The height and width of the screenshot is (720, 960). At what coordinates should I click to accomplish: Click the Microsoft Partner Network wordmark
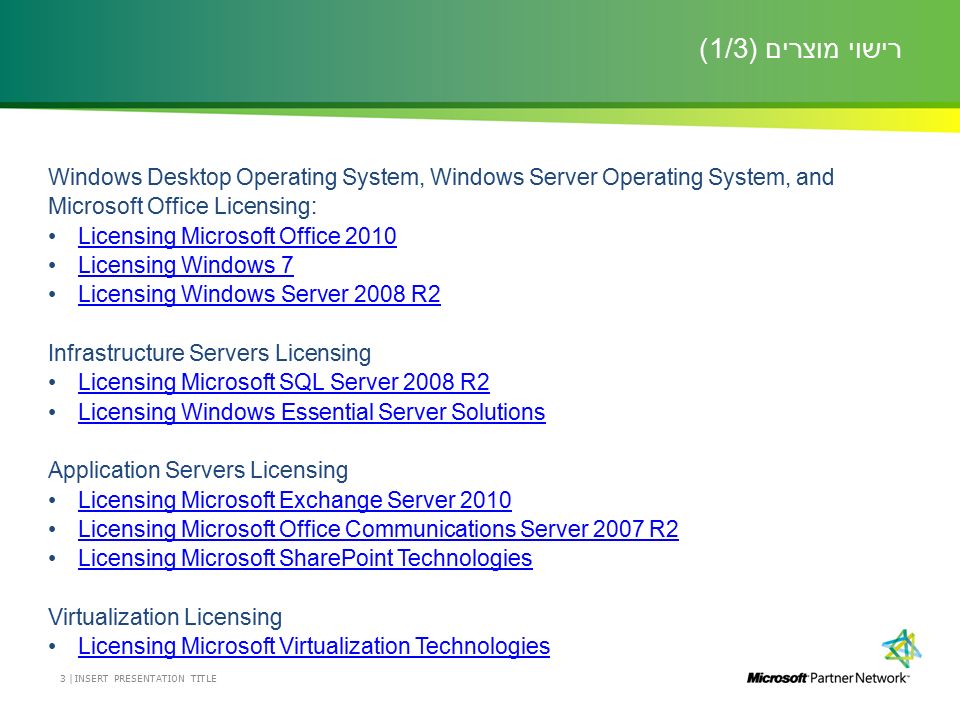(x=828, y=678)
